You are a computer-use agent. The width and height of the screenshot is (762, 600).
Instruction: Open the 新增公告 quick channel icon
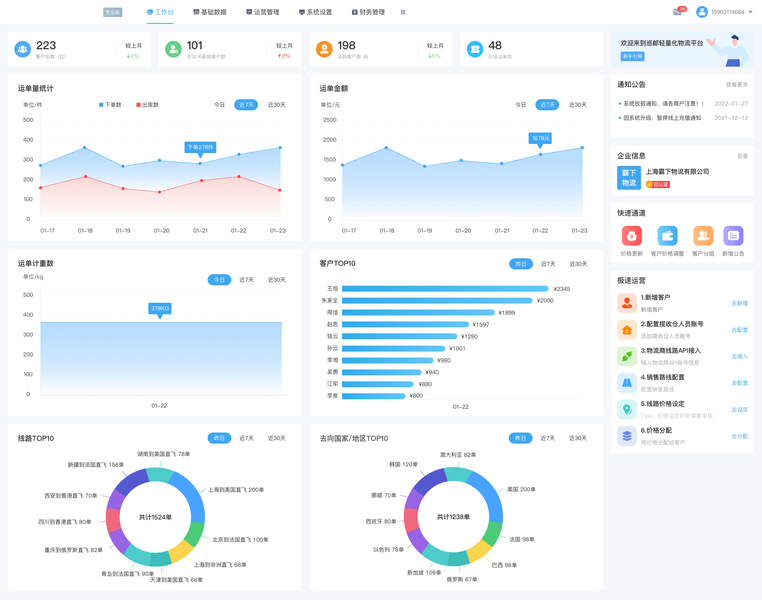[x=733, y=236]
